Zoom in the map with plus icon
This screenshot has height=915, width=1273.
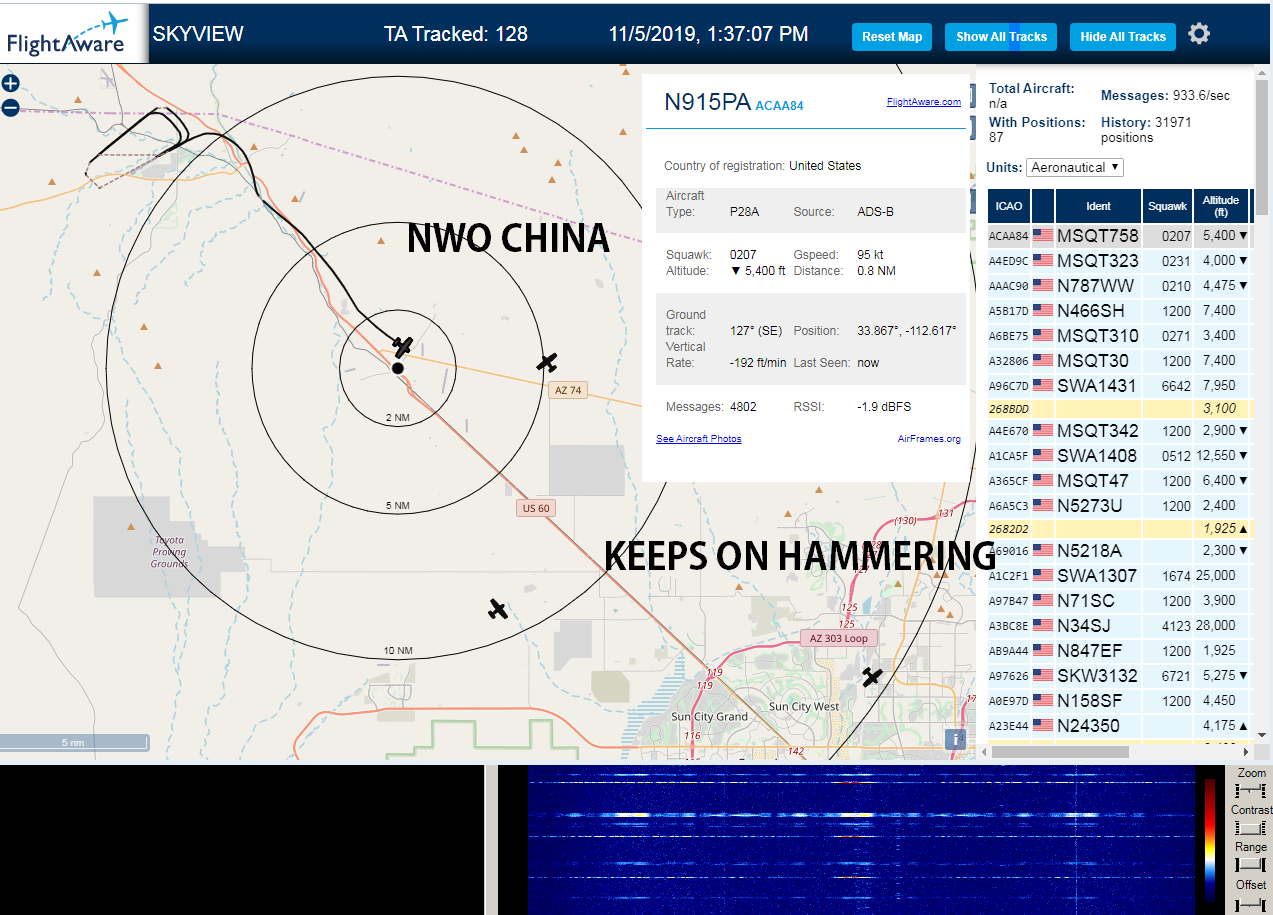[10, 84]
